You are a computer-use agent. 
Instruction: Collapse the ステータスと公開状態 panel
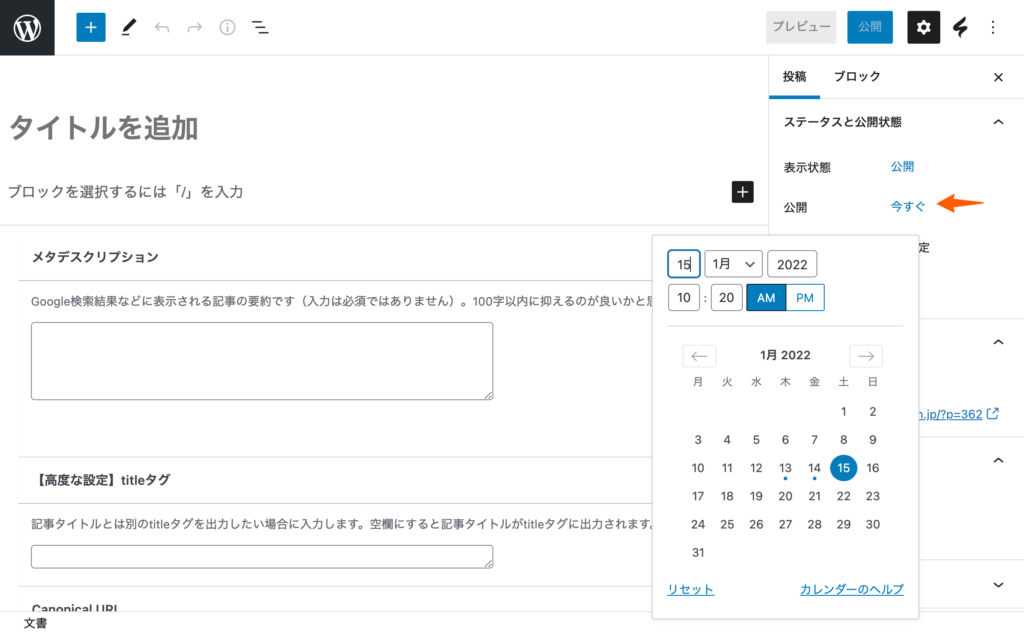pyautogui.click(x=997, y=122)
